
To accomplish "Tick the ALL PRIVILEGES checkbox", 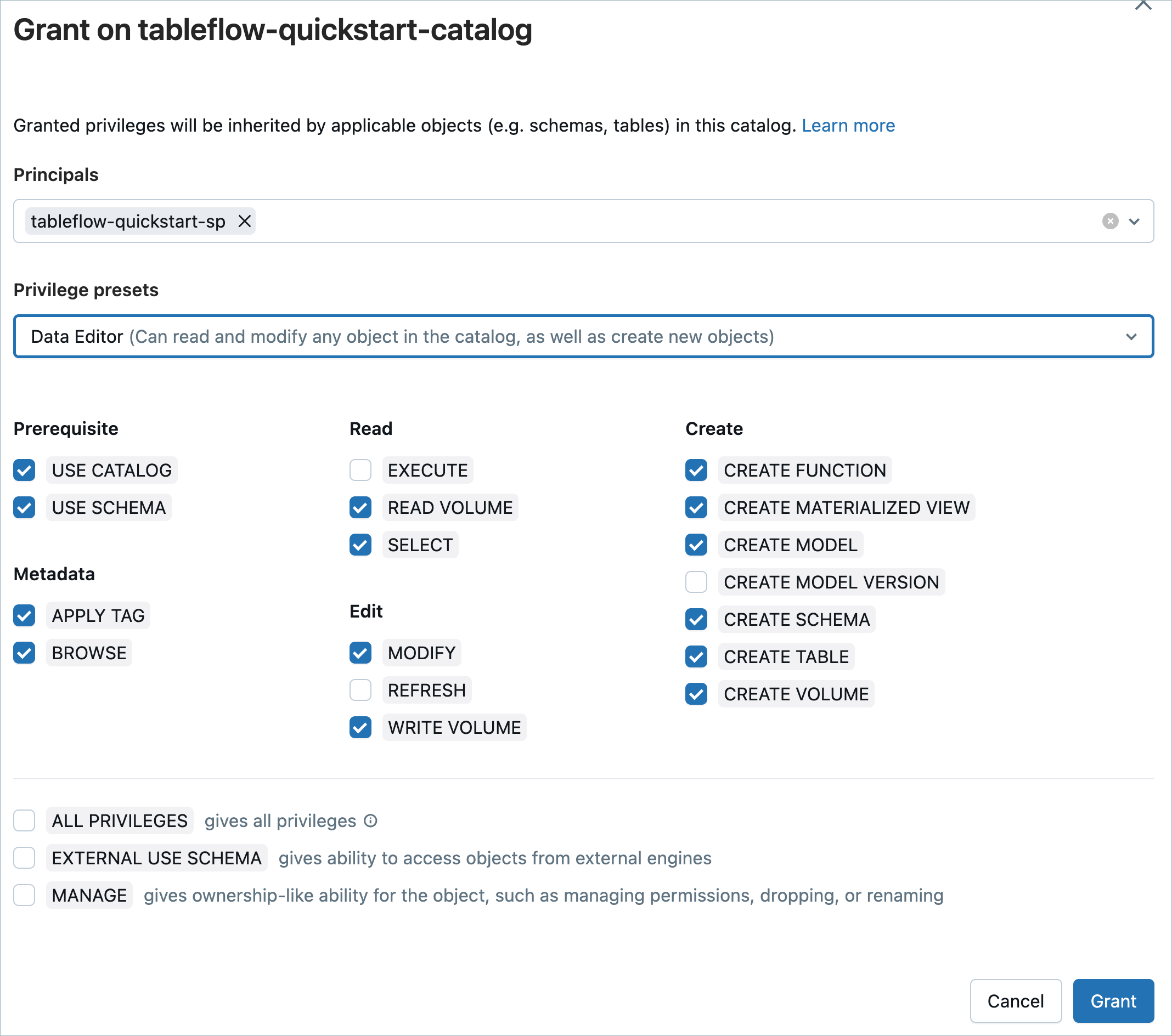I will (24, 821).
